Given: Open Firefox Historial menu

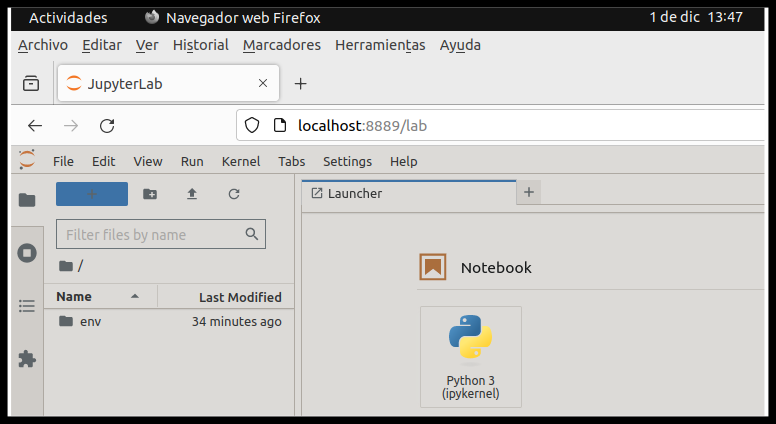Looking at the screenshot, I should point(200,45).
